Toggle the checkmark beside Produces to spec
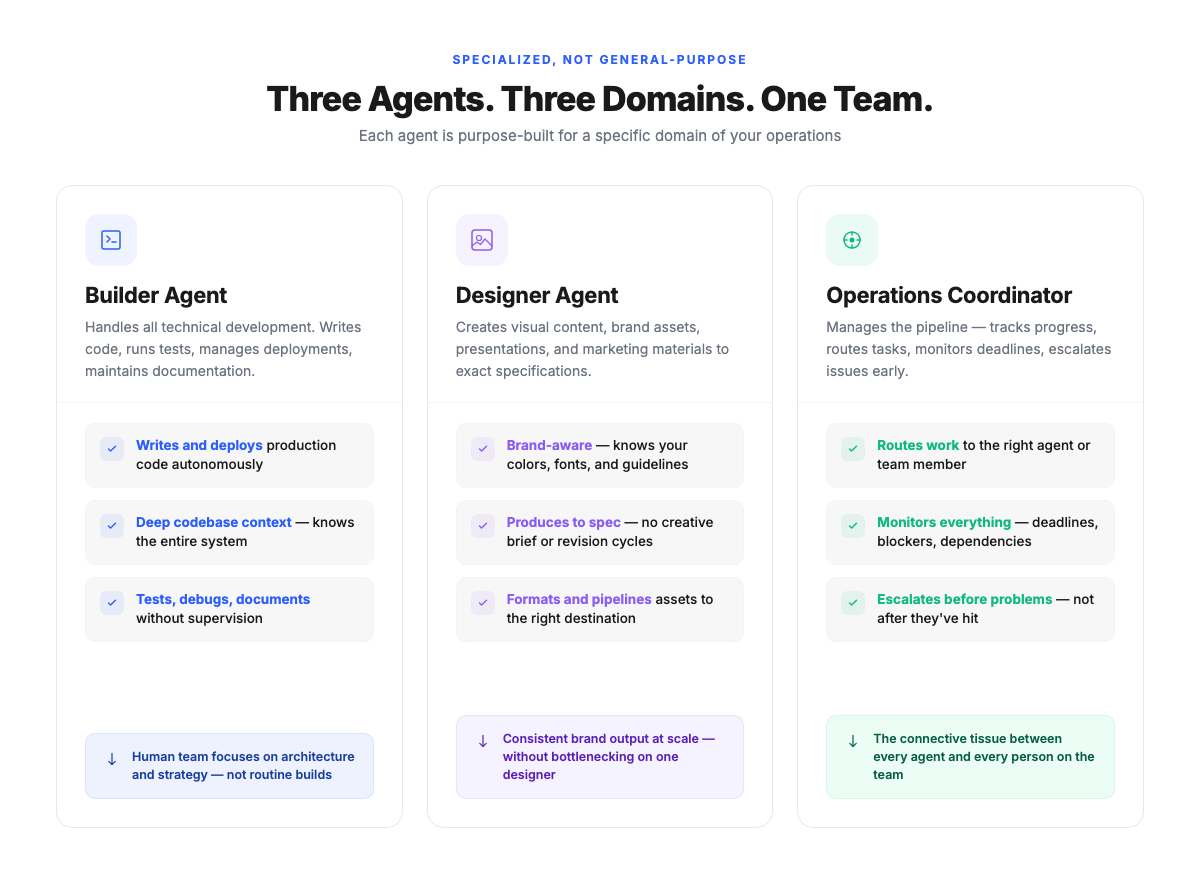The image size is (1200, 880). [x=483, y=525]
